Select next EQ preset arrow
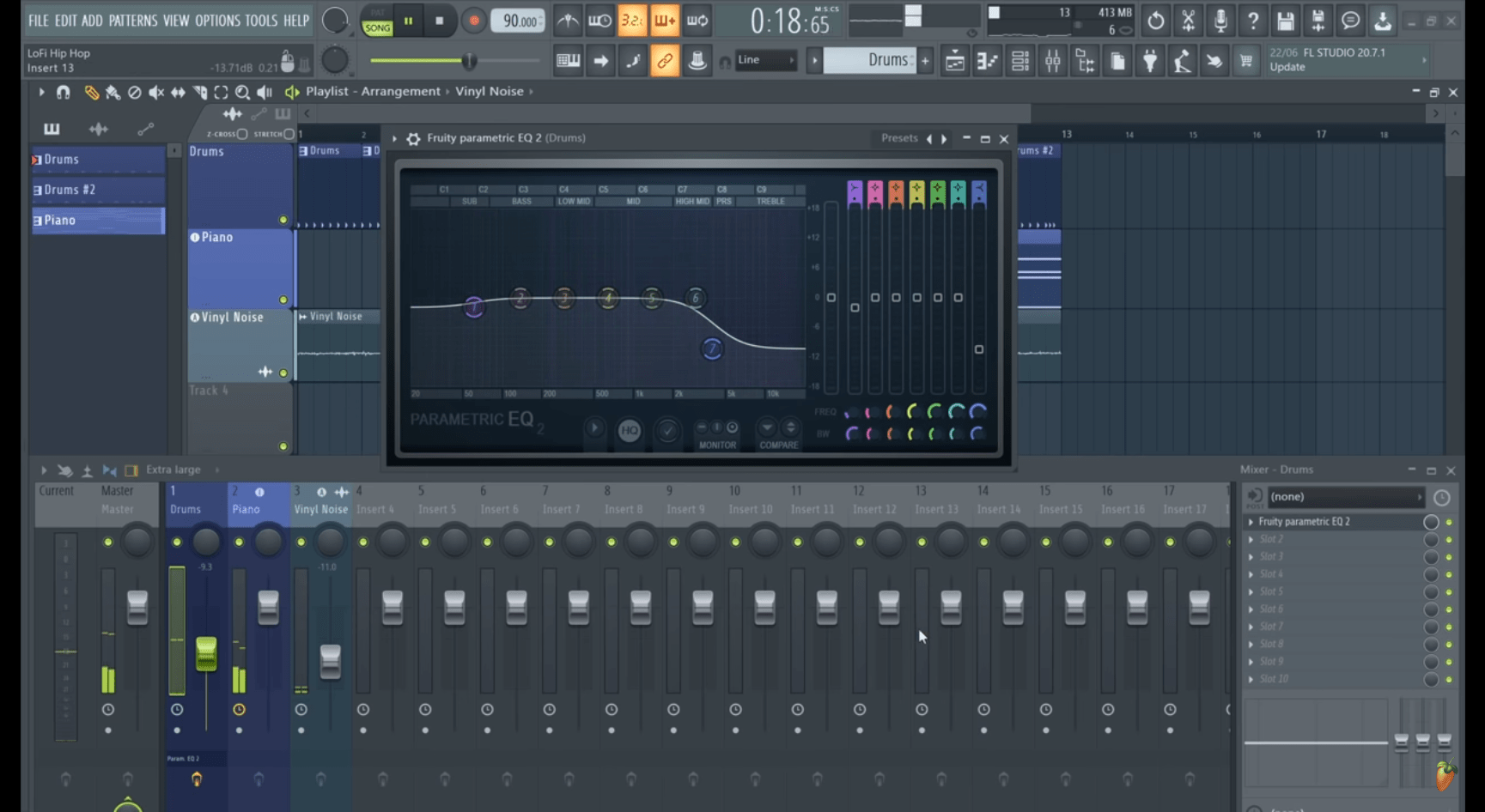Image resolution: width=1485 pixels, height=812 pixels. pyautogui.click(x=944, y=138)
